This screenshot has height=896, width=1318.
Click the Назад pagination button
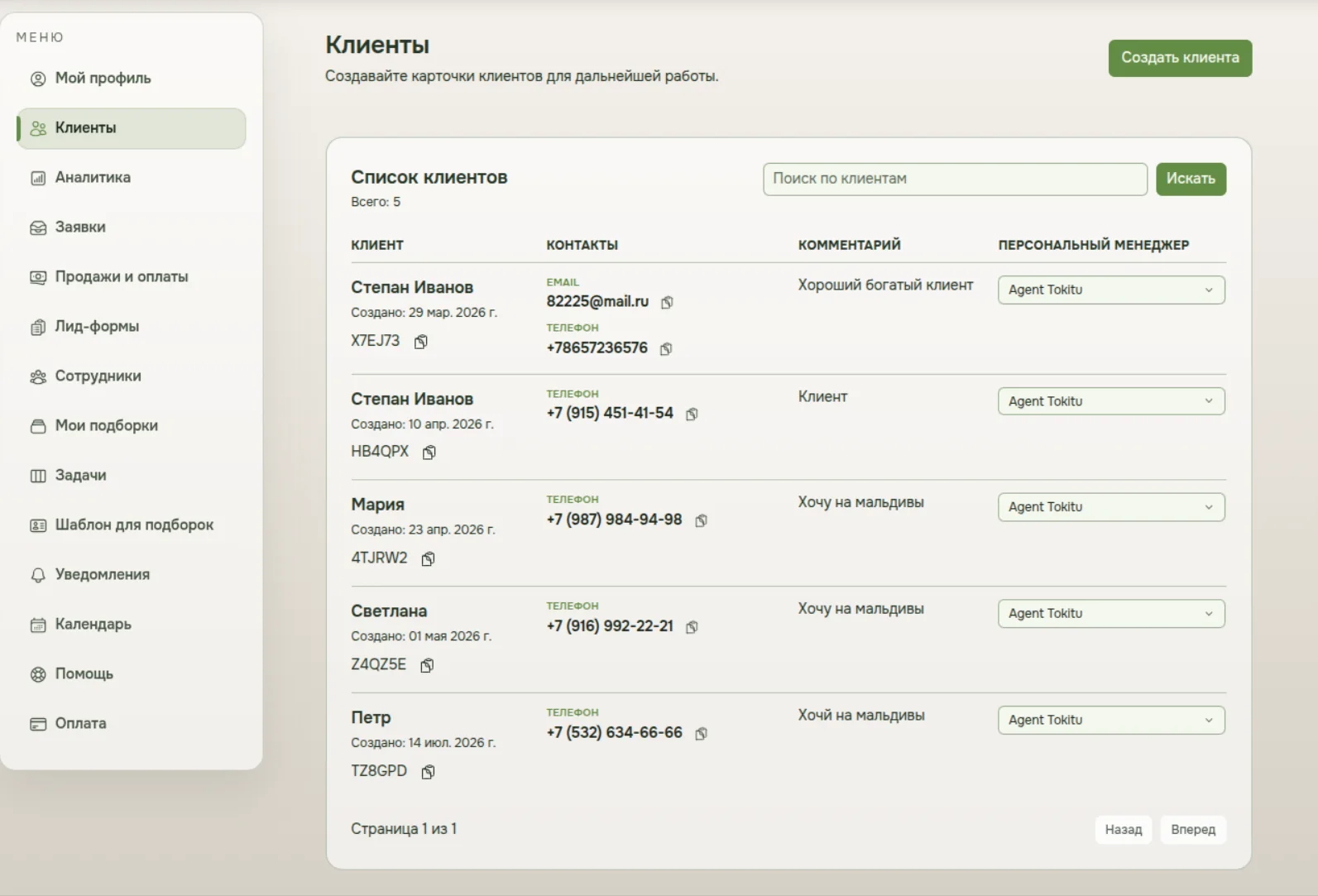click(x=1123, y=830)
